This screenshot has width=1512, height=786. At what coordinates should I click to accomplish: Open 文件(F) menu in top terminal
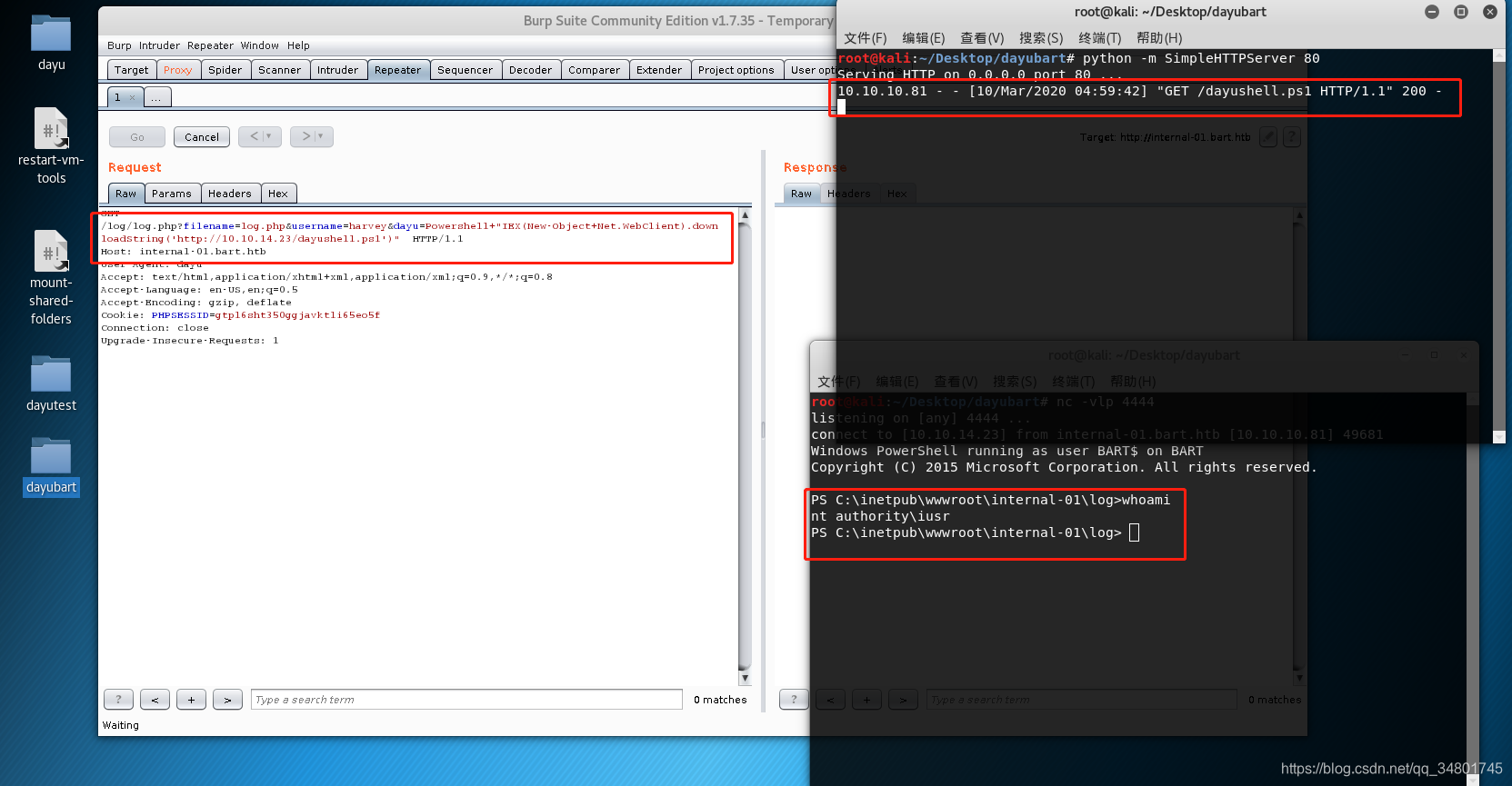(x=866, y=38)
